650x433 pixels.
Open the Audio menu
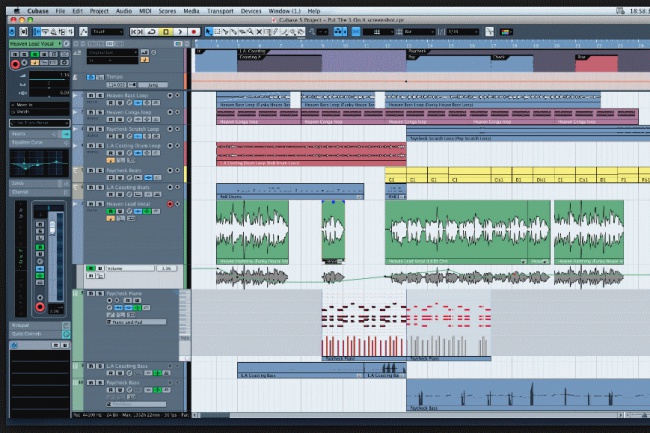click(124, 11)
